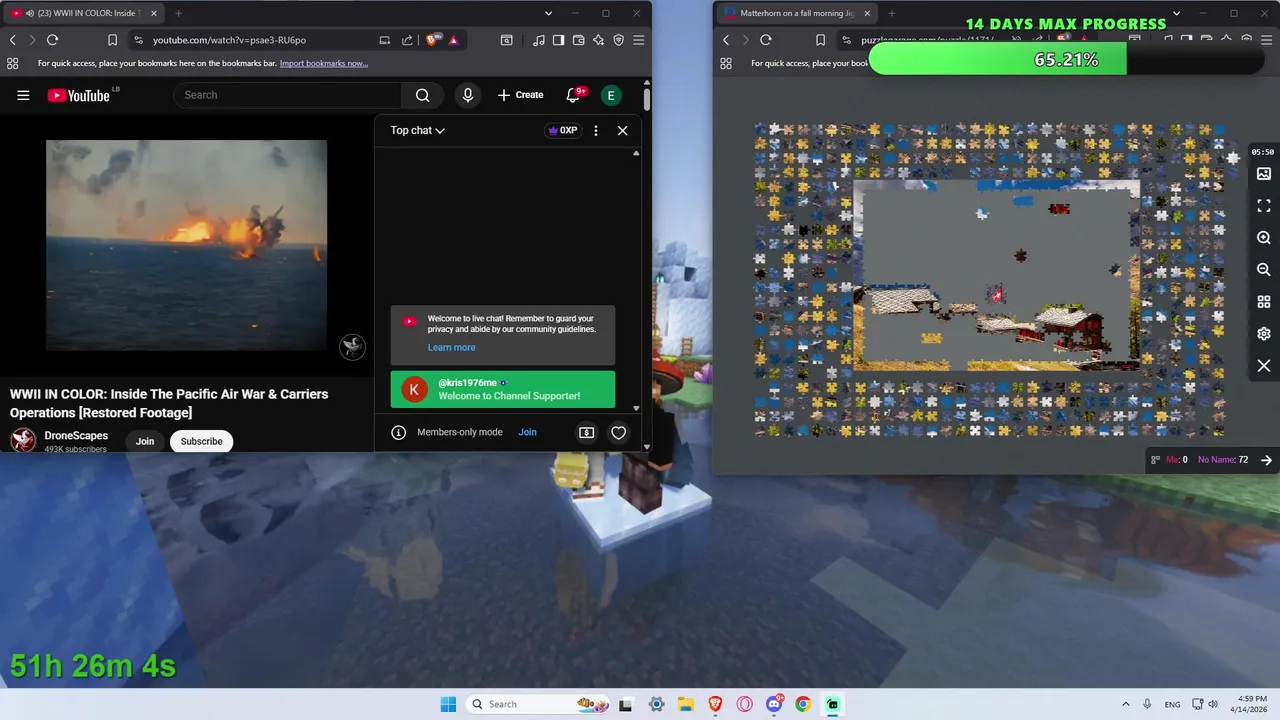Open the Super Chat dollar icon
Screen dimensions: 1280x720
(587, 432)
